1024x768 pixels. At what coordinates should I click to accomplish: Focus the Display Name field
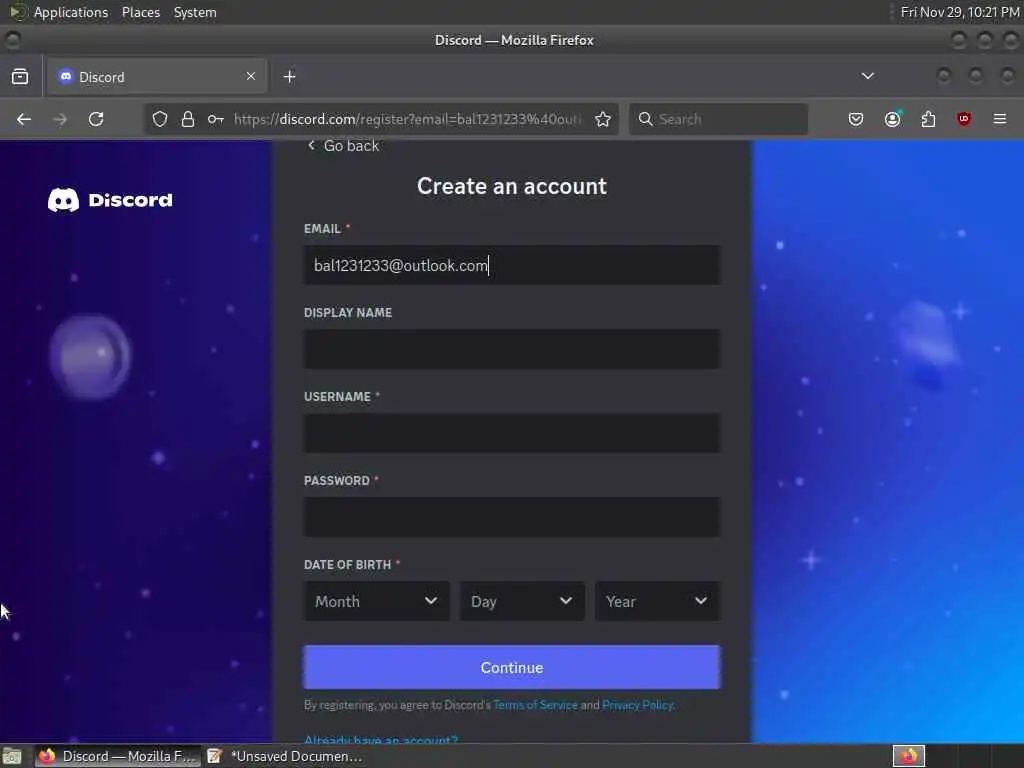point(512,349)
